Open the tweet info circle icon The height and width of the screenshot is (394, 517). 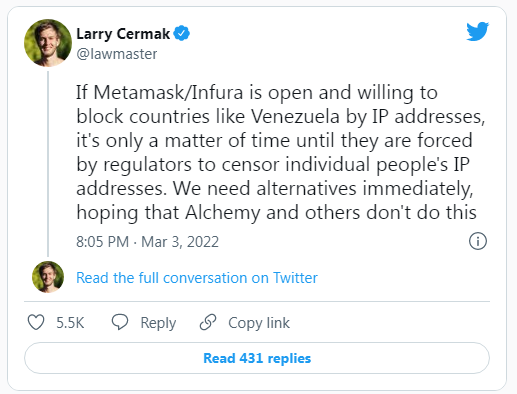478,241
